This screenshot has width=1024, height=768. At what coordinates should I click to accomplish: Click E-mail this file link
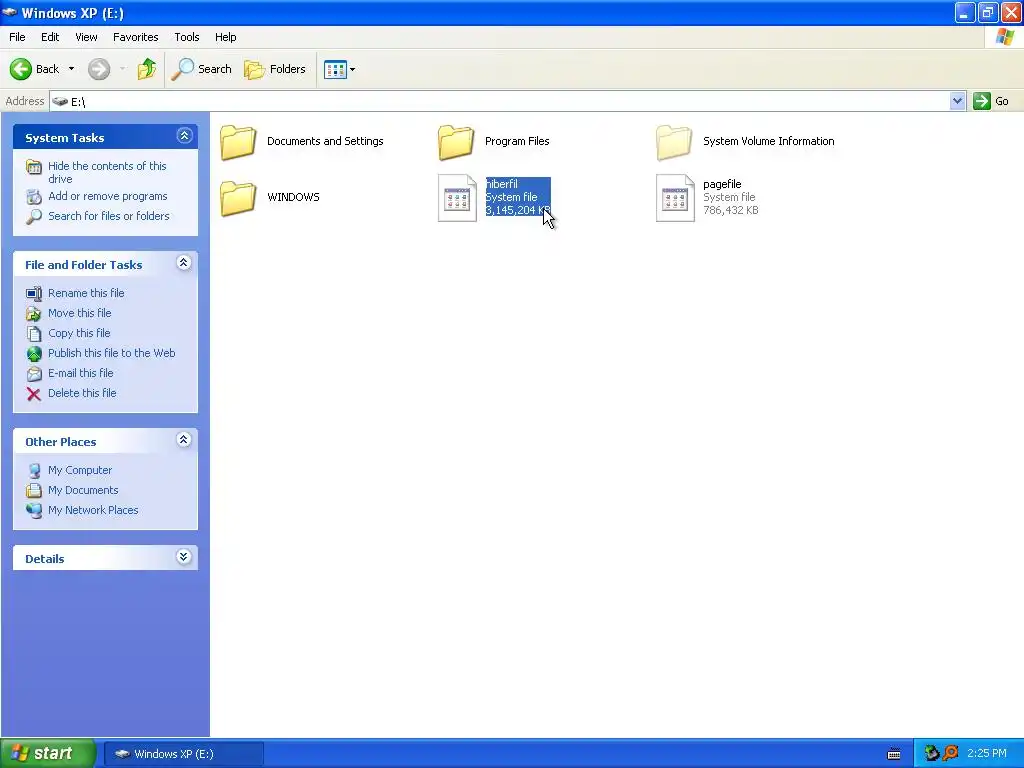pos(80,373)
